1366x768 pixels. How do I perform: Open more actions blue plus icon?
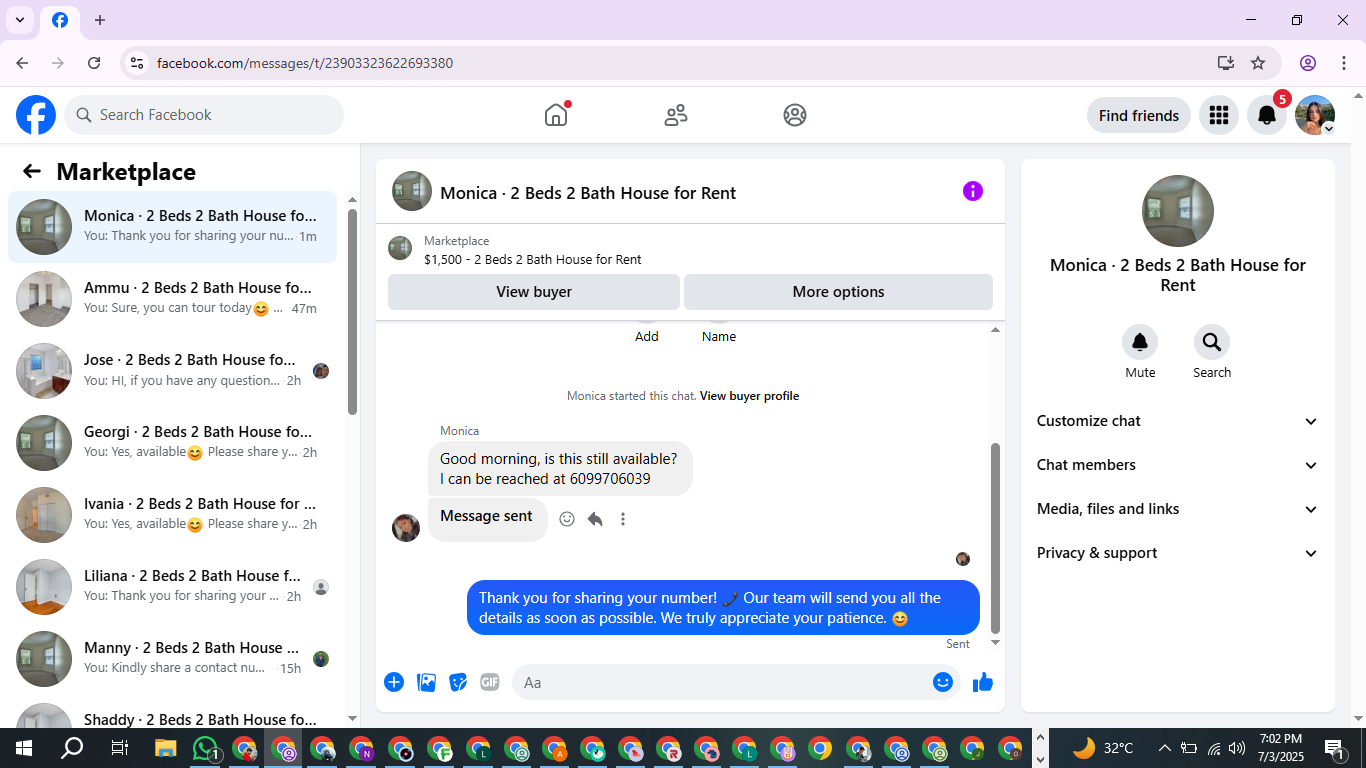[394, 682]
